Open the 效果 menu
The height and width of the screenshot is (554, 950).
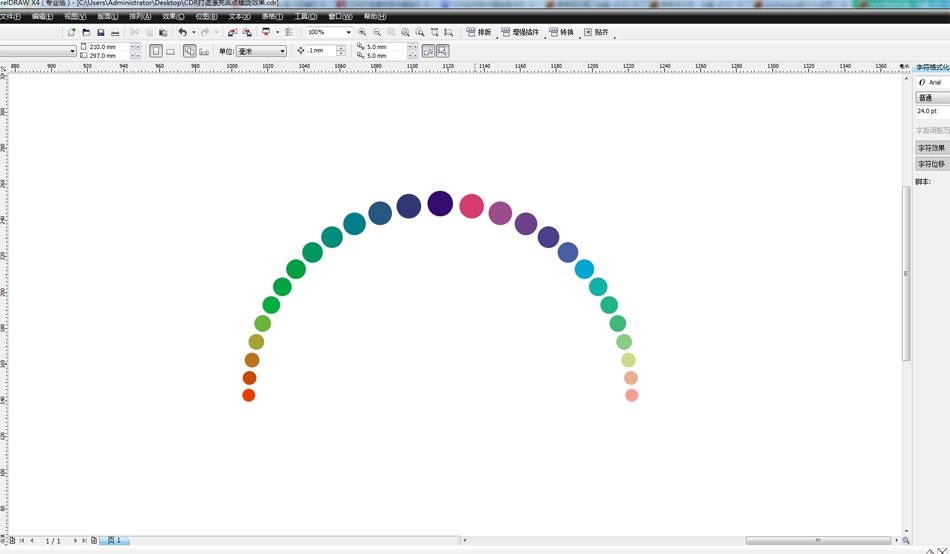pos(173,17)
